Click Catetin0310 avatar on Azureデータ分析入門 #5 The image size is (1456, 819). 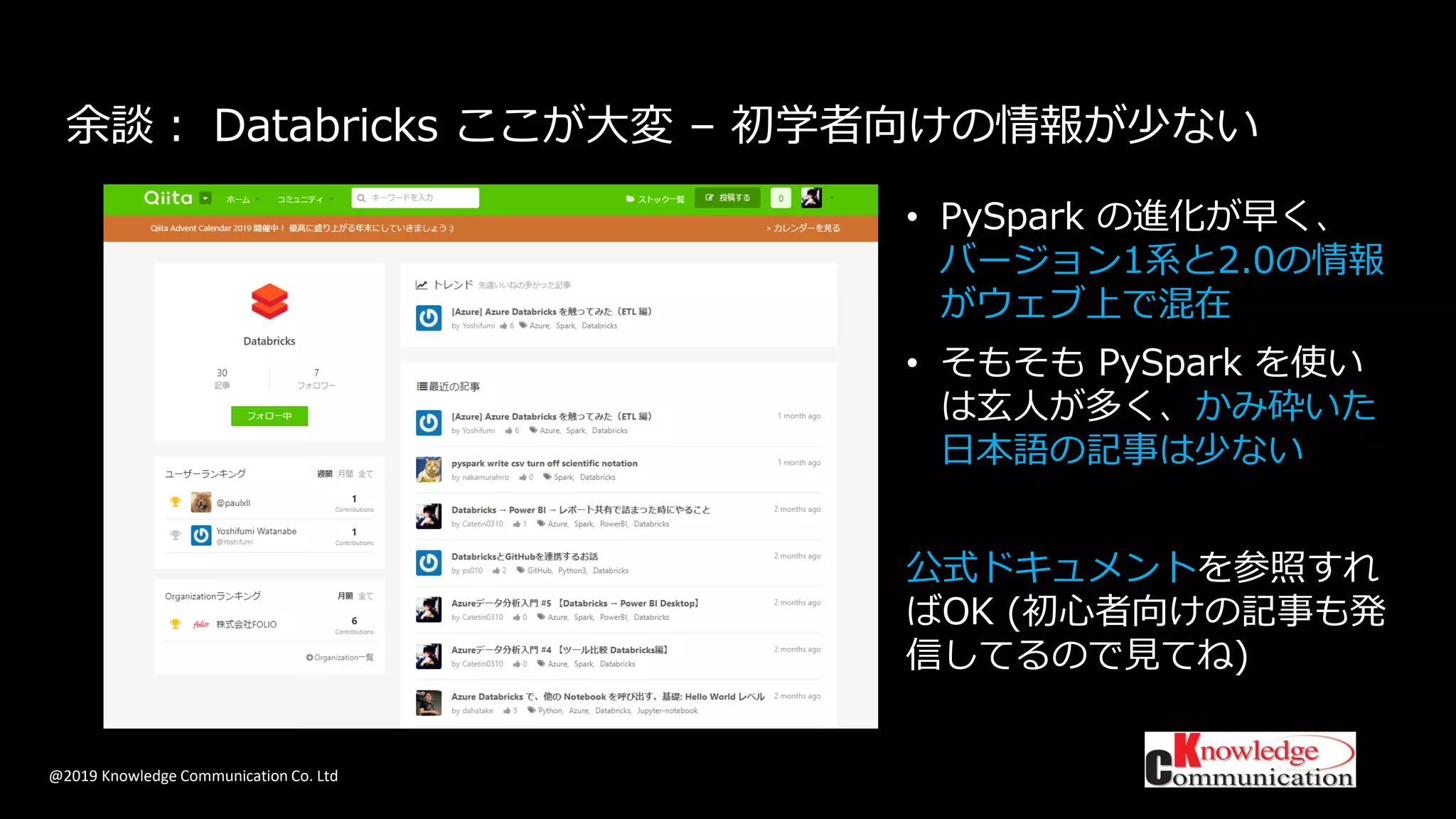[x=429, y=609]
